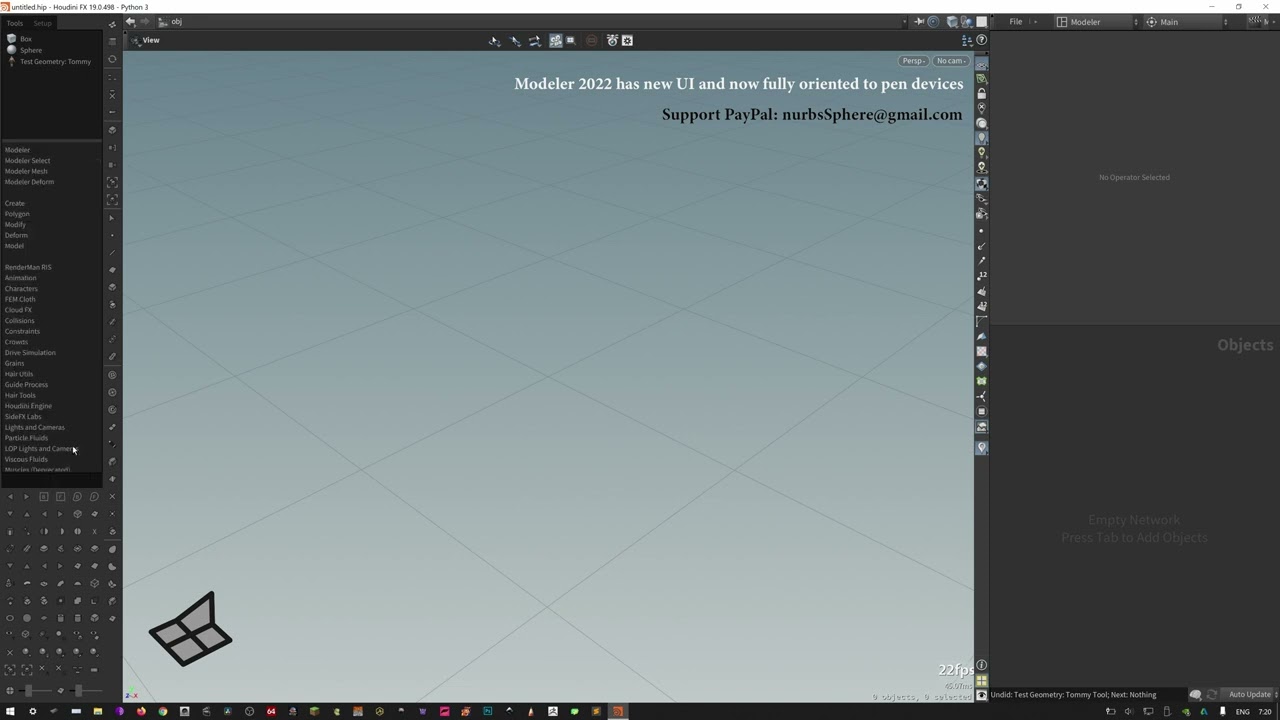Open the File menu

(1015, 22)
